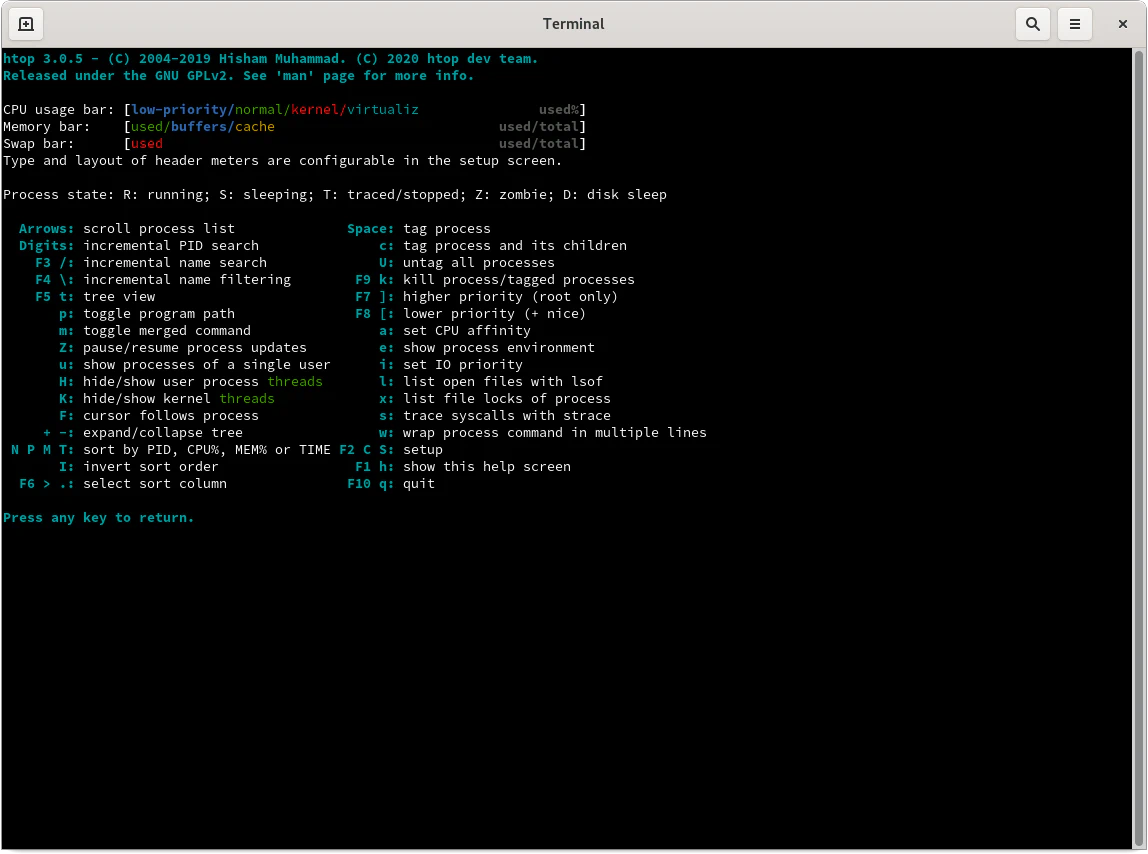Click the Terminal title in header bar
This screenshot has width=1148, height=854.
(573, 24)
